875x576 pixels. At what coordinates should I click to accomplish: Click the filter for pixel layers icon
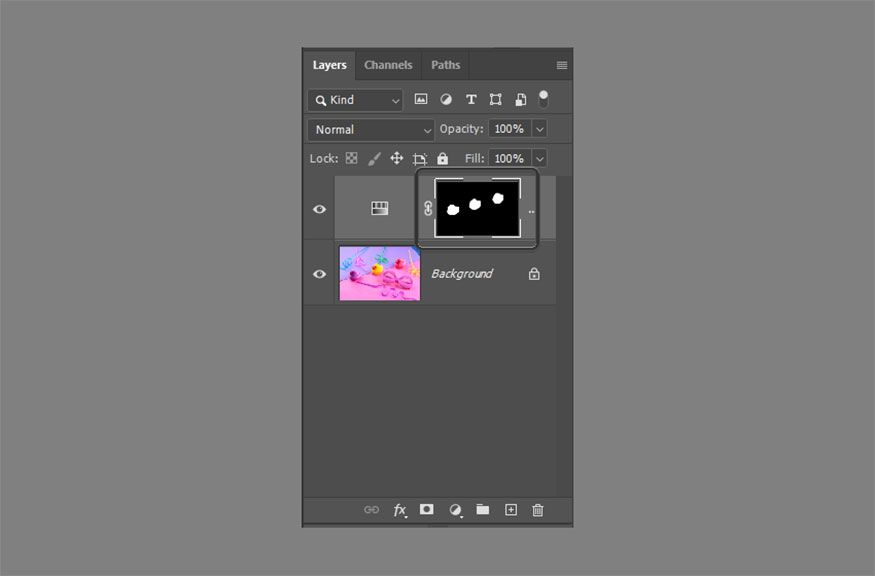421,99
